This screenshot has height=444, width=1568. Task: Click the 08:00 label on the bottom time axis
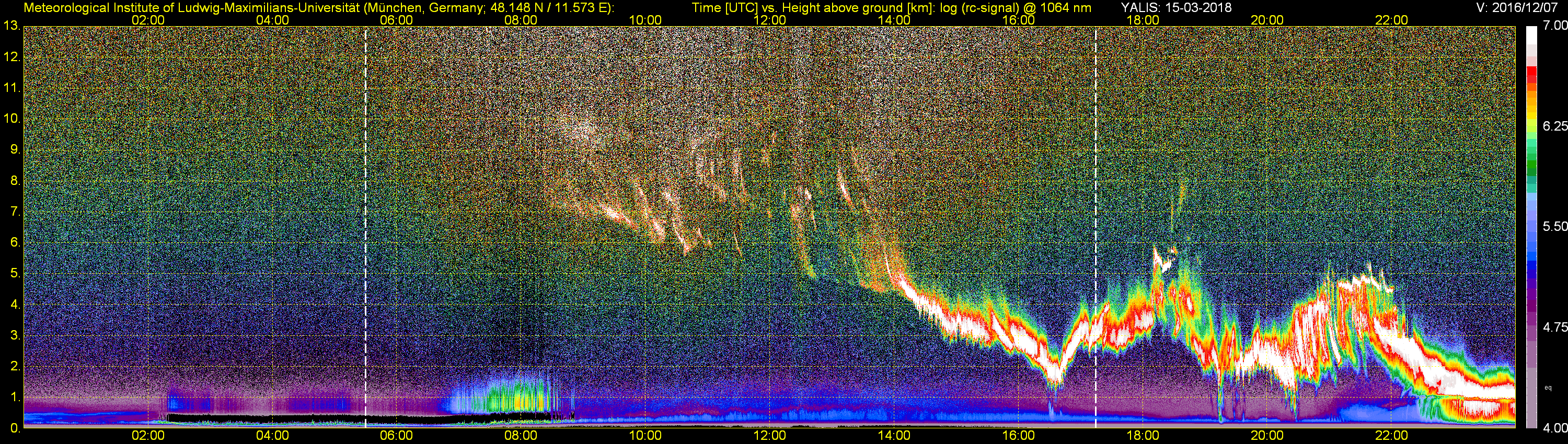[521, 436]
